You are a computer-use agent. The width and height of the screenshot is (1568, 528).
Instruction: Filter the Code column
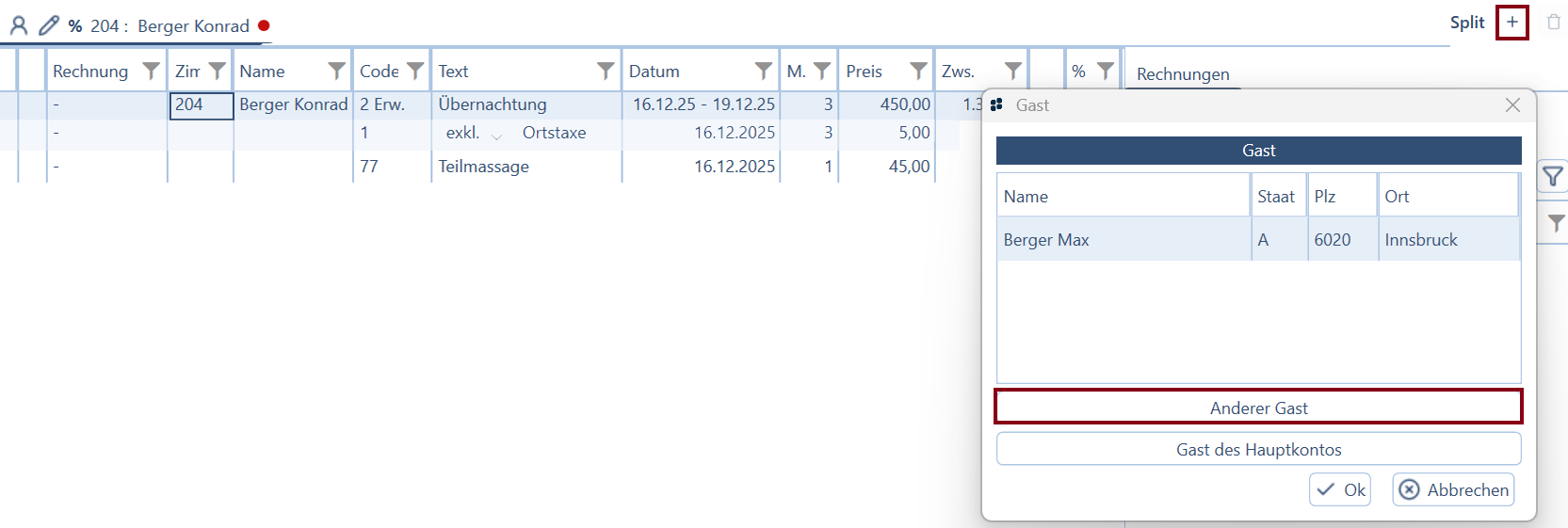click(414, 71)
